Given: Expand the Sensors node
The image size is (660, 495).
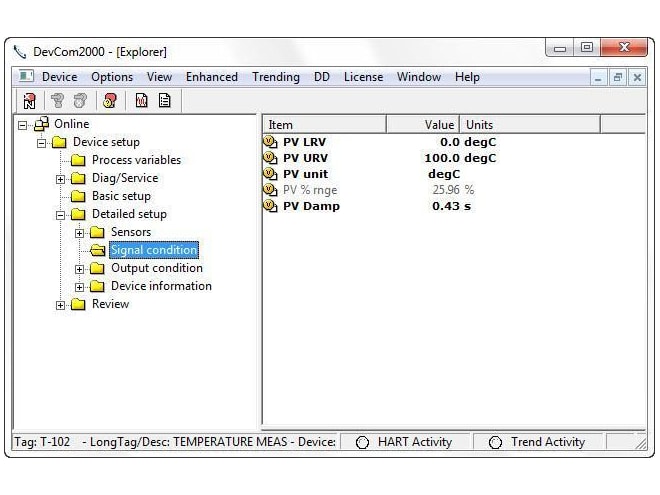Looking at the screenshot, I should pyautogui.click(x=79, y=234).
